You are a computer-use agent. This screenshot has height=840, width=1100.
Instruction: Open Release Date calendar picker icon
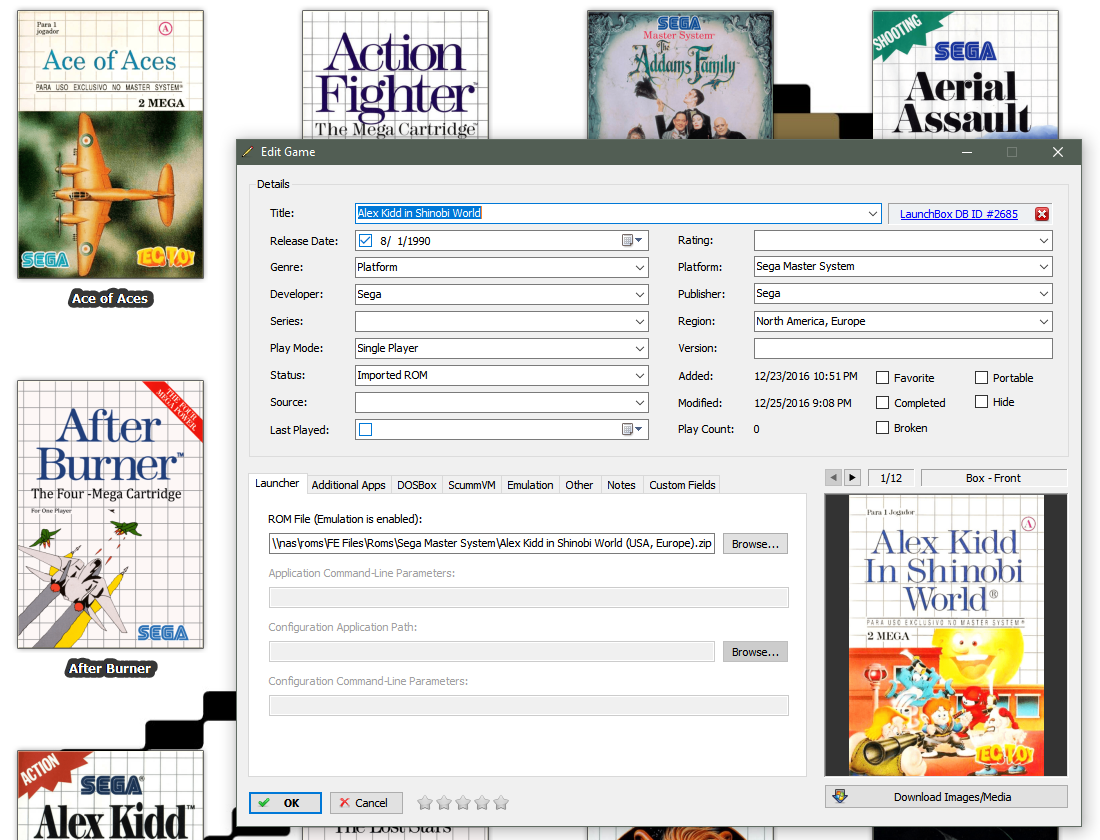(632, 241)
